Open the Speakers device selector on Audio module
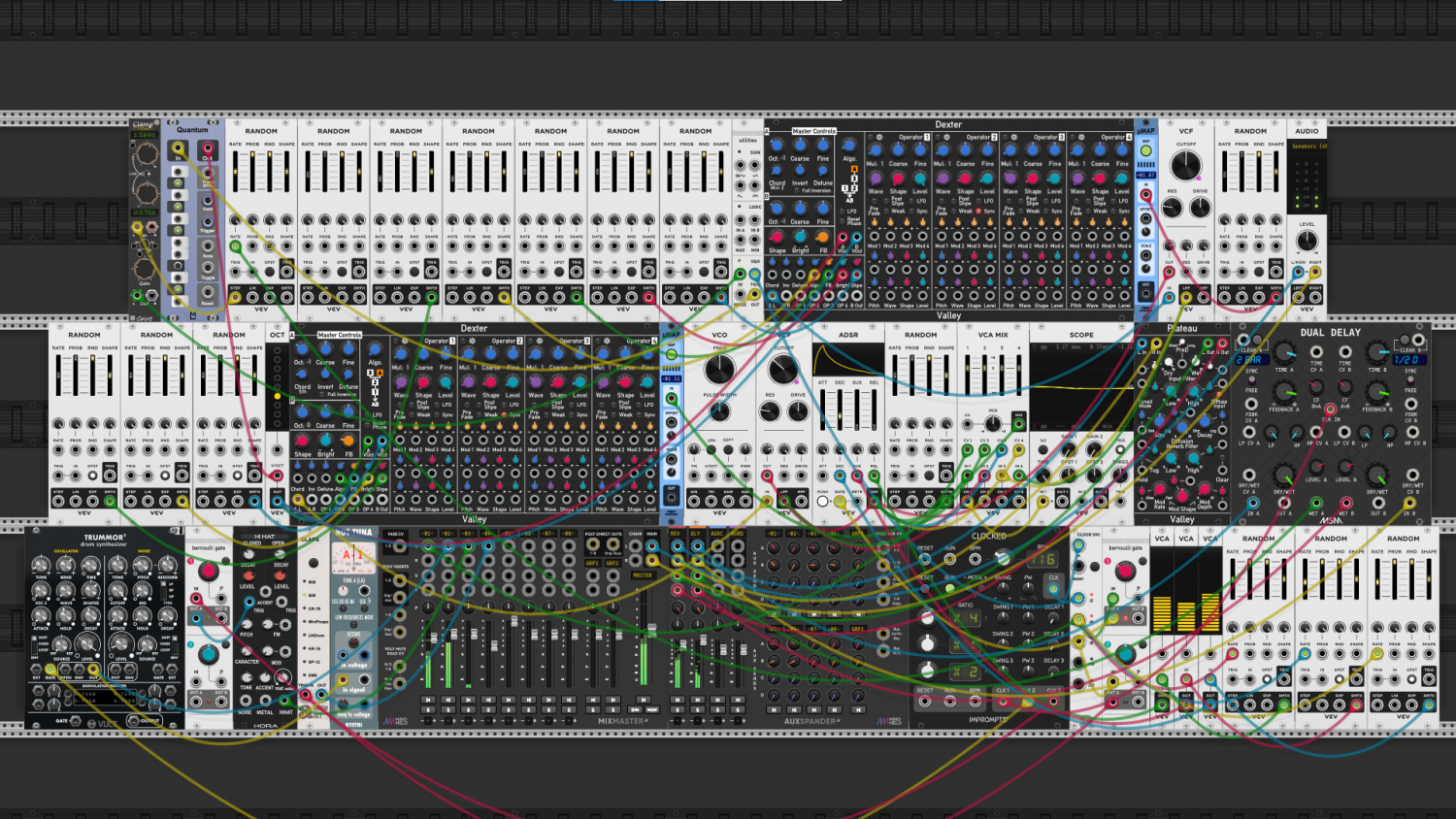Image resolution: width=1456 pixels, height=819 pixels. (x=1307, y=147)
